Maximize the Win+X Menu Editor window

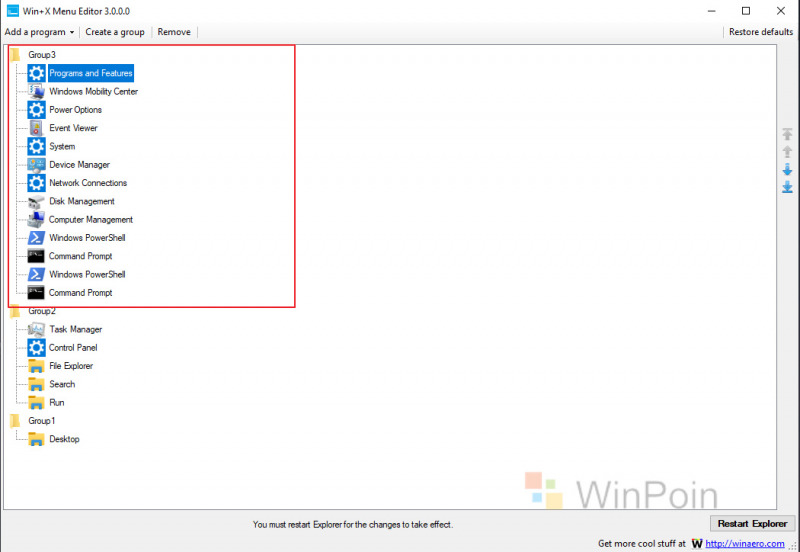point(746,11)
